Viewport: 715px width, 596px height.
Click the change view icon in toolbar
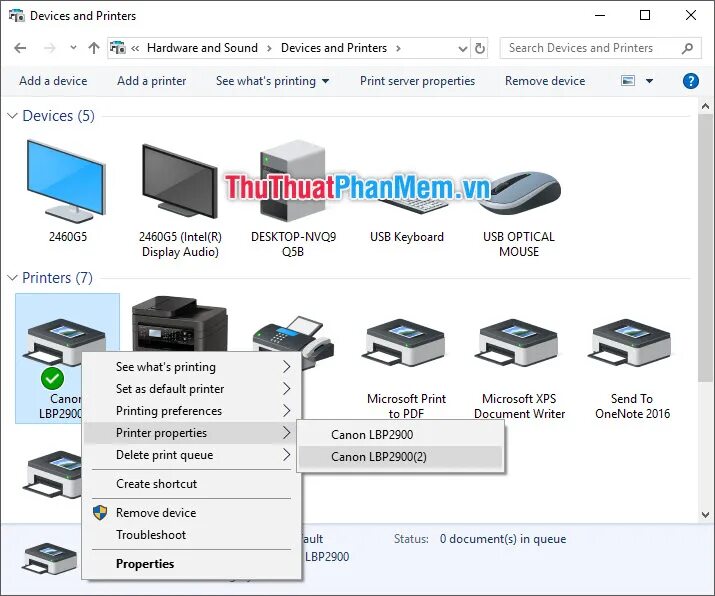click(628, 81)
